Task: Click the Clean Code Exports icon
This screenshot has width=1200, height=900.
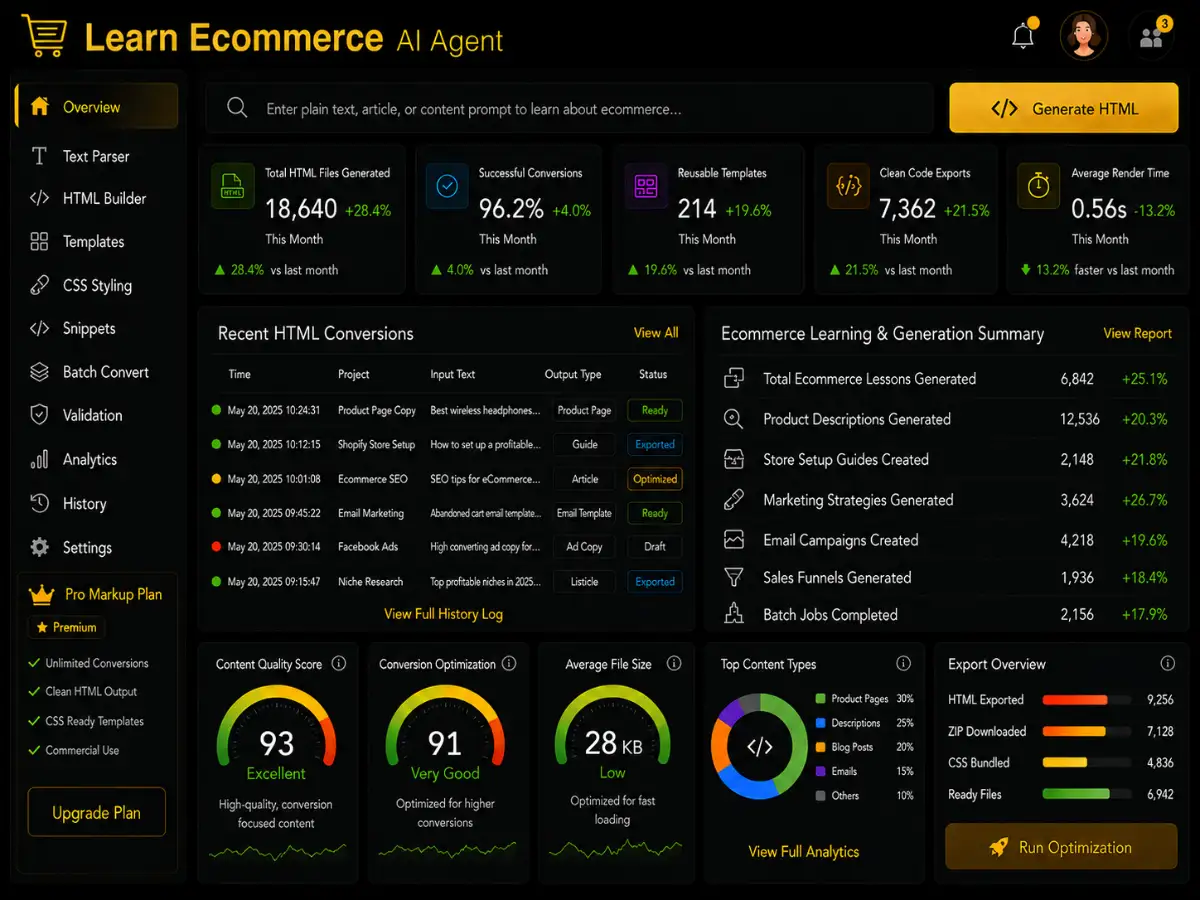Action: pos(848,187)
